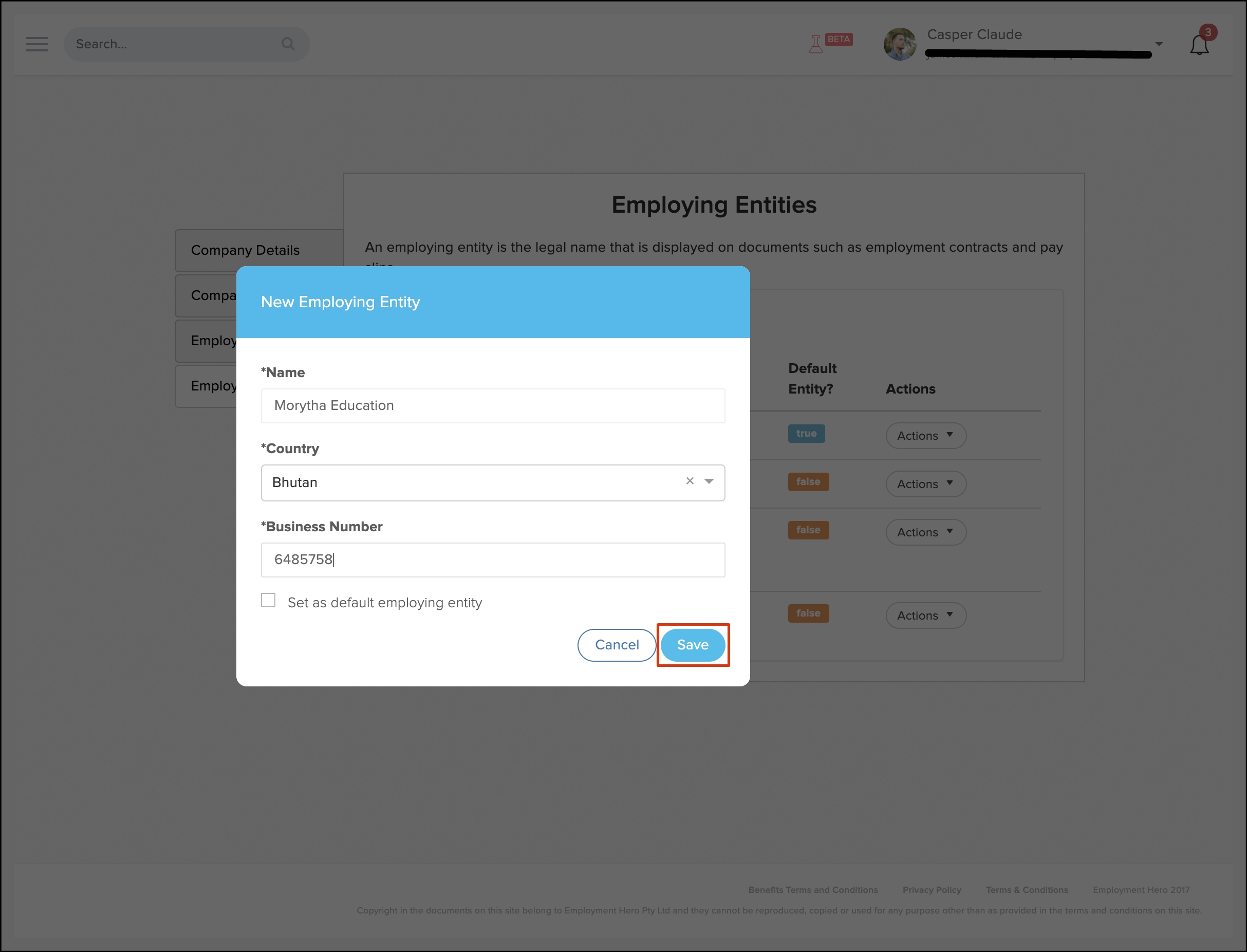
Task: Click the search magnifier icon
Action: point(288,44)
